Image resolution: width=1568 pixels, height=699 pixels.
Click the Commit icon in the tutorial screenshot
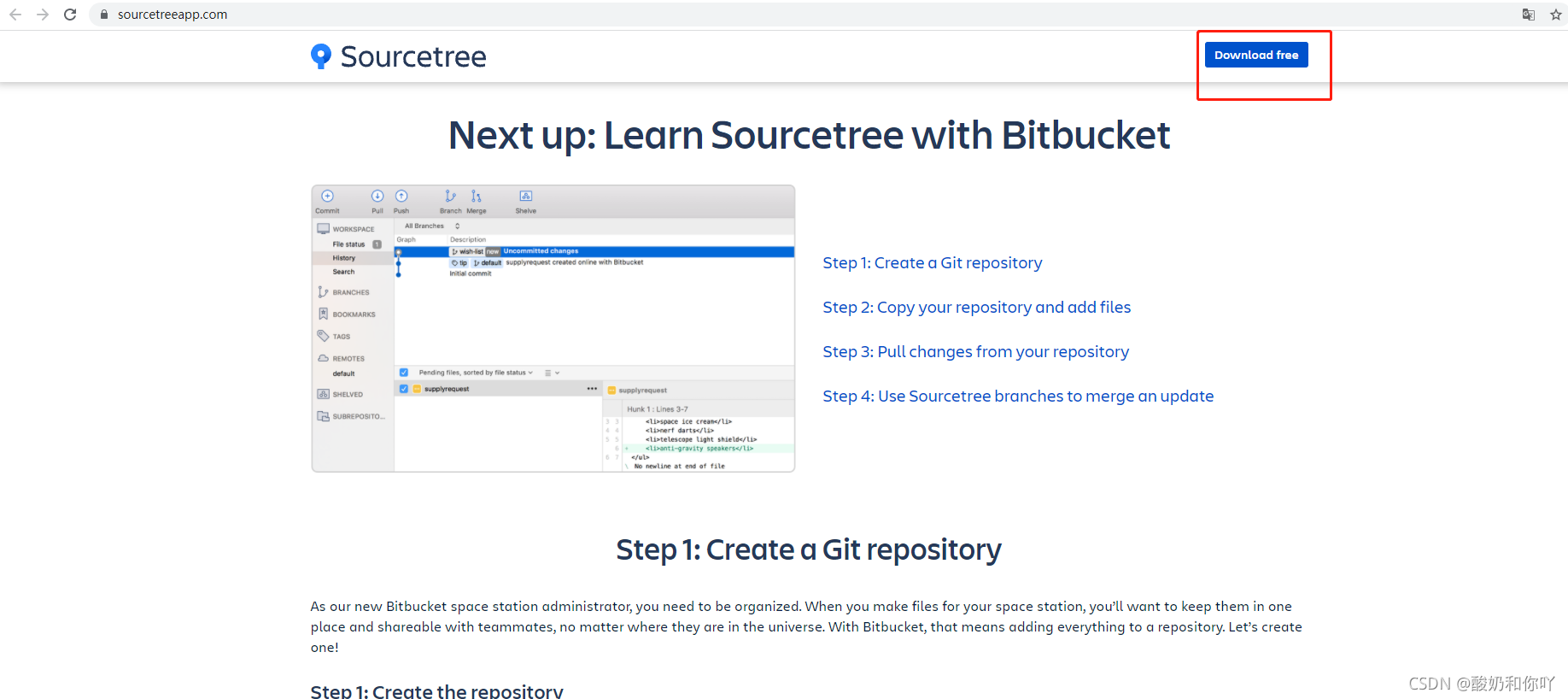(327, 197)
